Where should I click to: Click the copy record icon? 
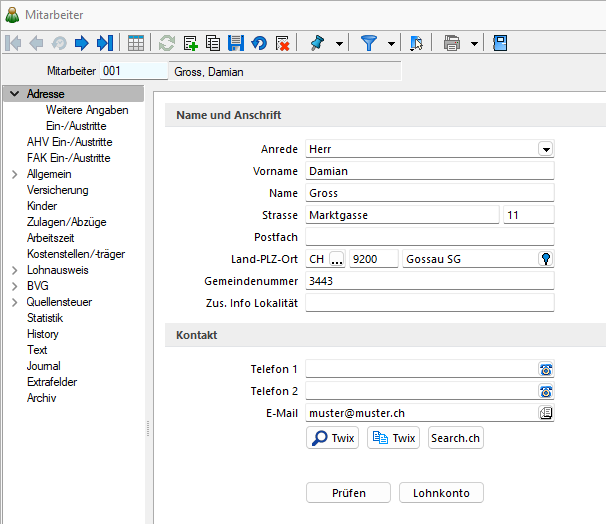[x=213, y=43]
